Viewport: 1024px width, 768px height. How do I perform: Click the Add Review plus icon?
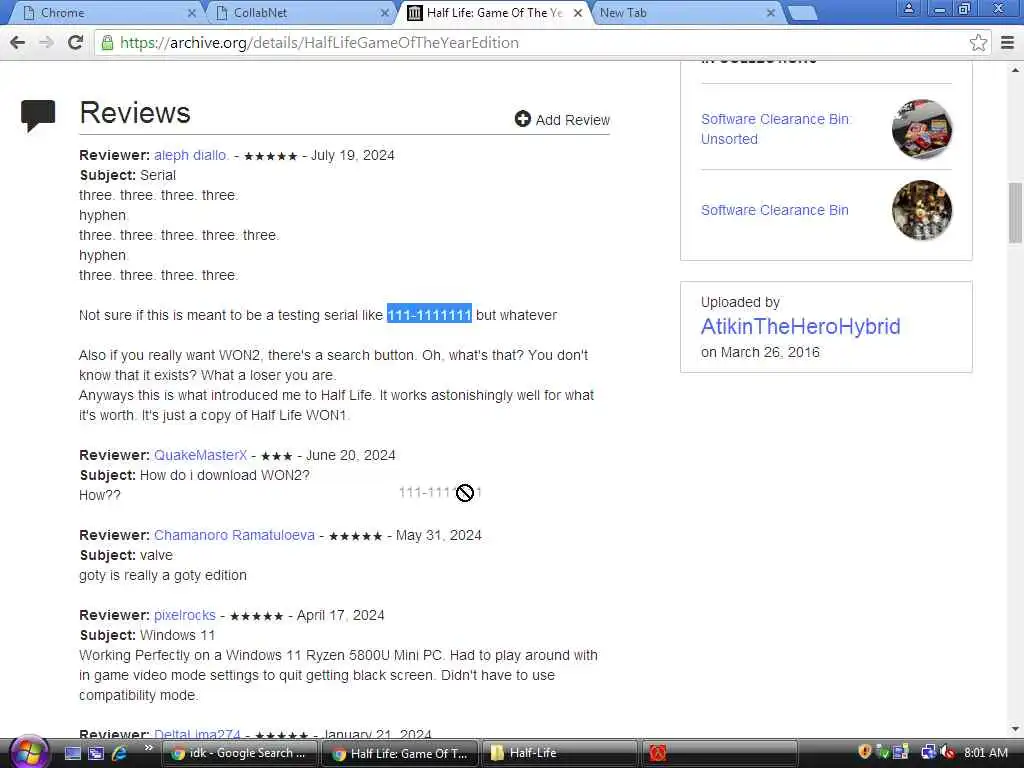(x=522, y=119)
